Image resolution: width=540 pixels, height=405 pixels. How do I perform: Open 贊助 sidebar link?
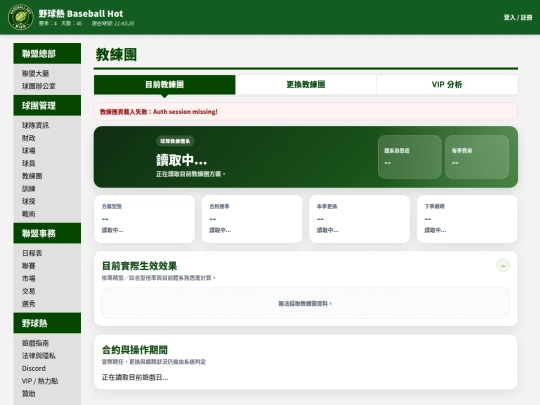29,394
